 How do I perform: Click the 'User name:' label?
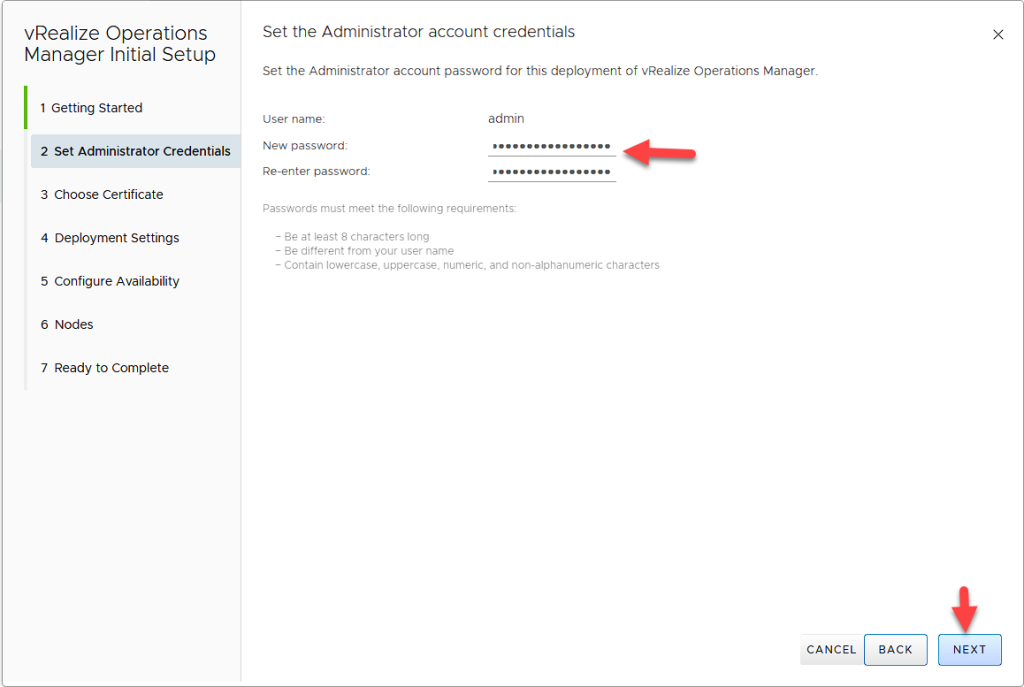click(293, 119)
